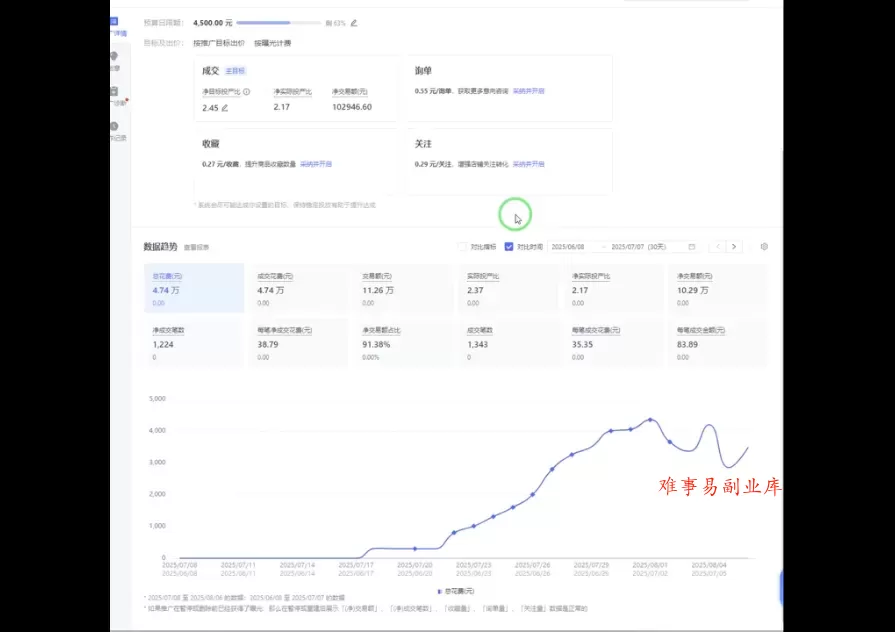This screenshot has width=895, height=632.
Task: Click the 按推广目标出价 text
Action: click(219, 43)
